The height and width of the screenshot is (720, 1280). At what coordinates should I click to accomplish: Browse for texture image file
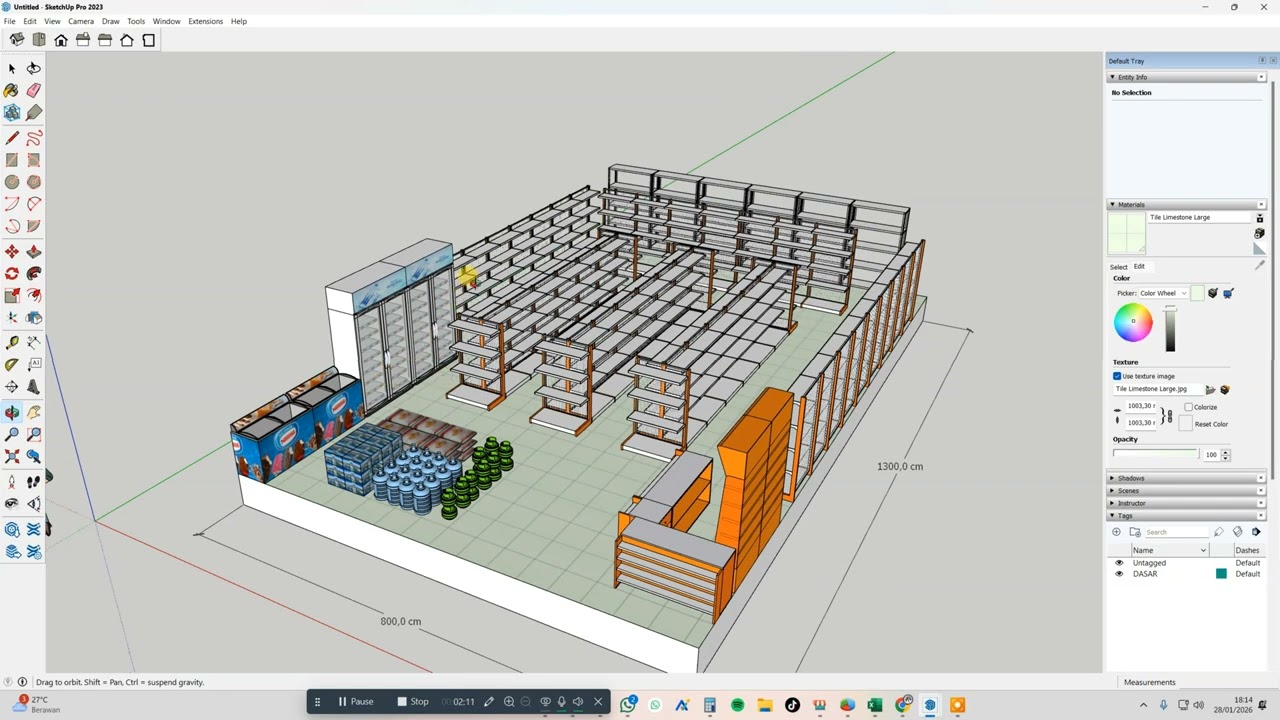click(1210, 389)
